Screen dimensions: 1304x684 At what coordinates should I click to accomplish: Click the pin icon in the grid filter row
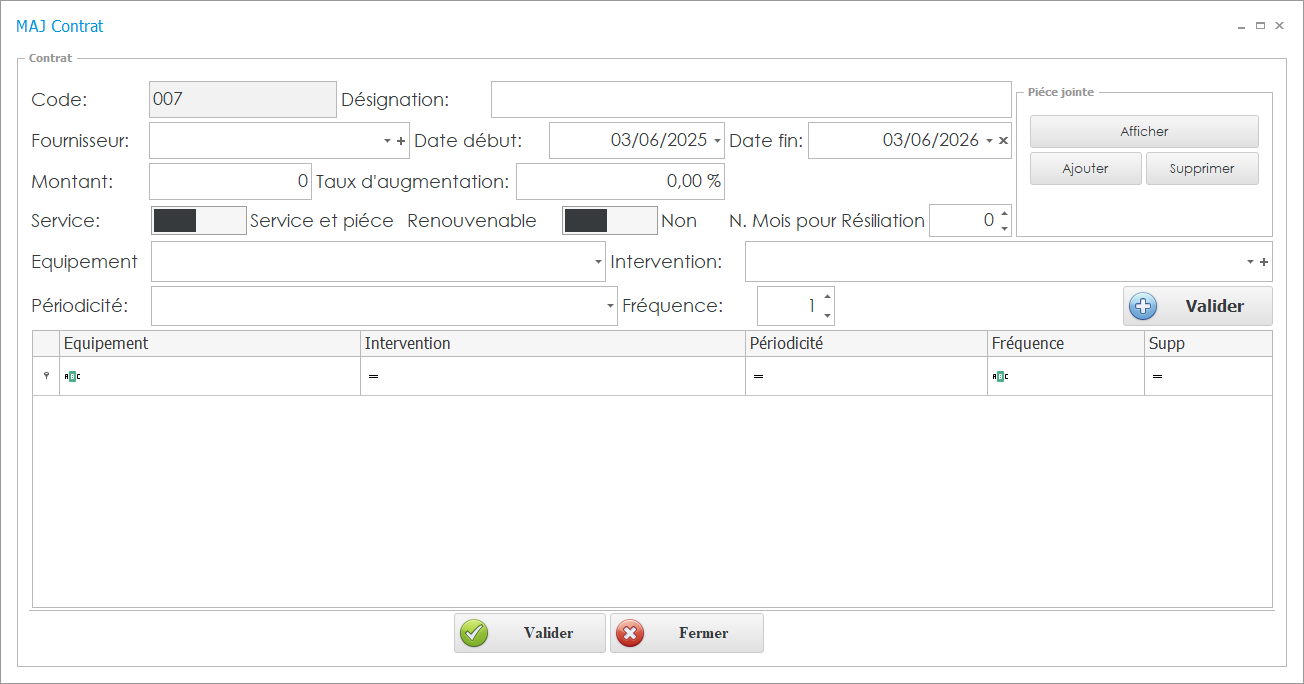[x=45, y=376]
